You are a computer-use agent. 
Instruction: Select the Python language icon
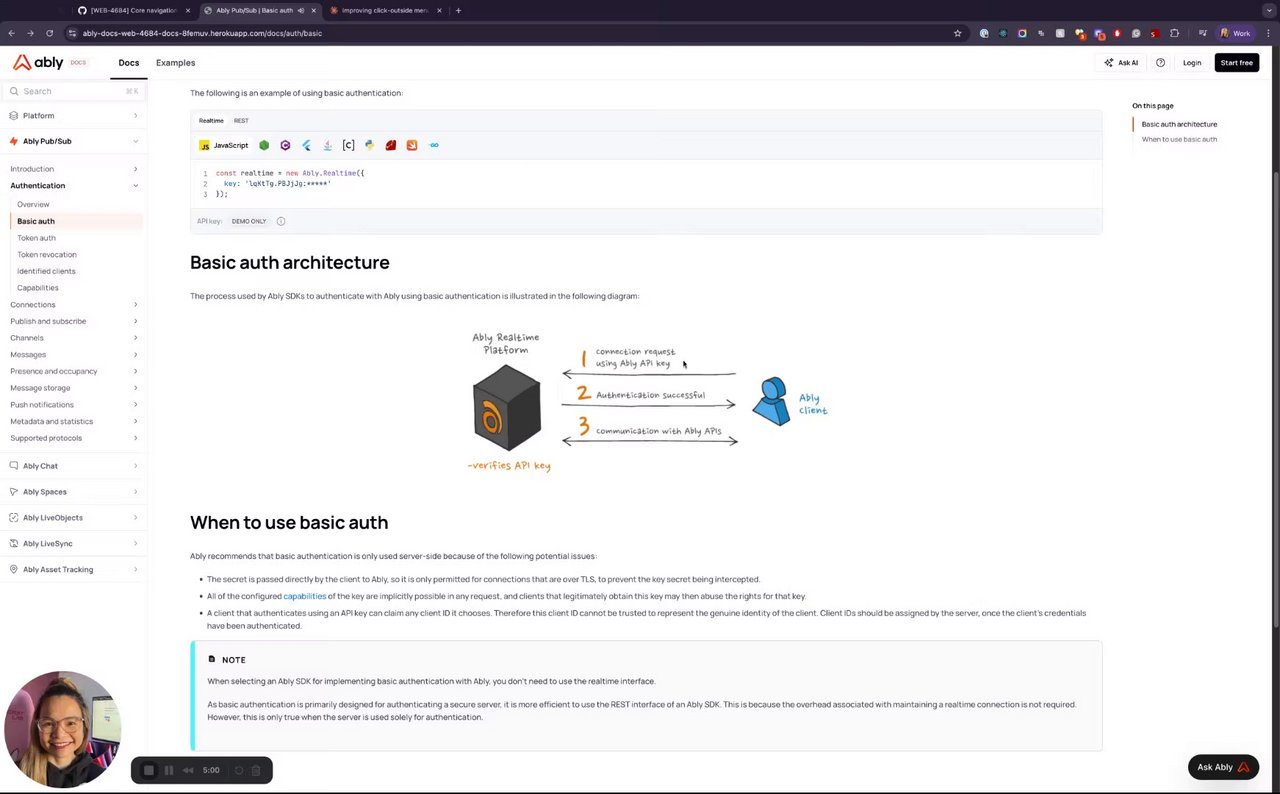369,145
